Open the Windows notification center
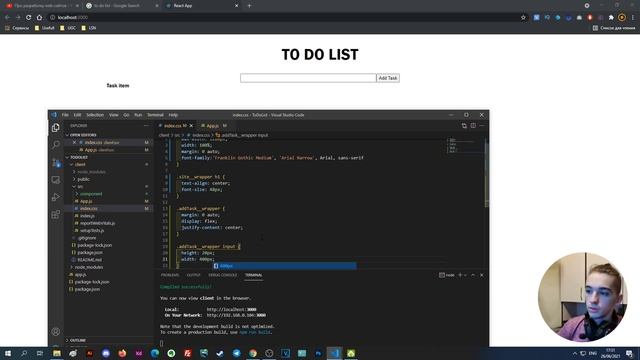Screen dimensions: 640x360 coord(629,353)
